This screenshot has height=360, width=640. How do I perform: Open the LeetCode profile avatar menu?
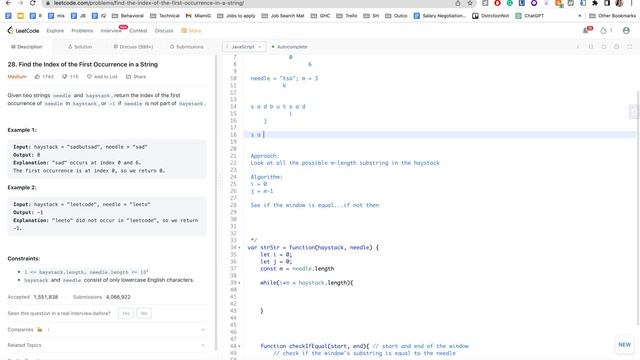click(x=626, y=31)
